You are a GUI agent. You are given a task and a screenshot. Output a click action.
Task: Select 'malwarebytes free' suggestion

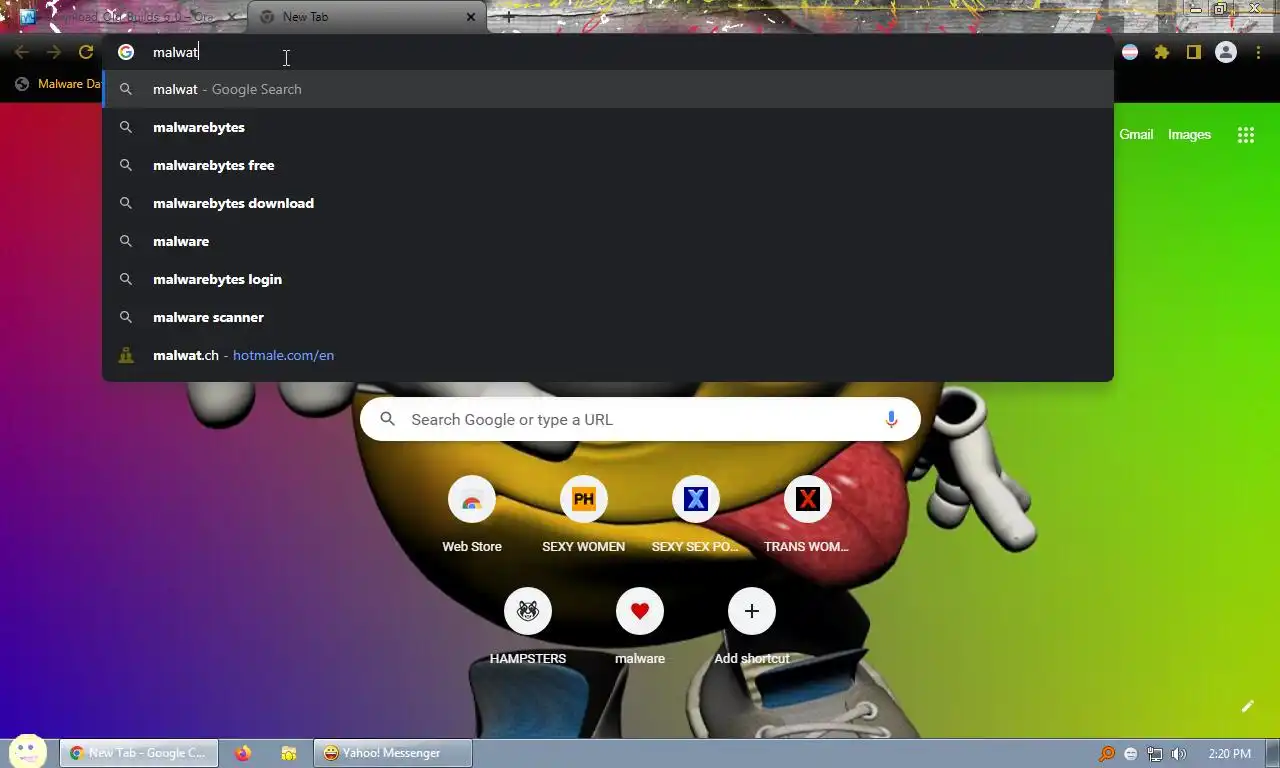tap(608, 165)
